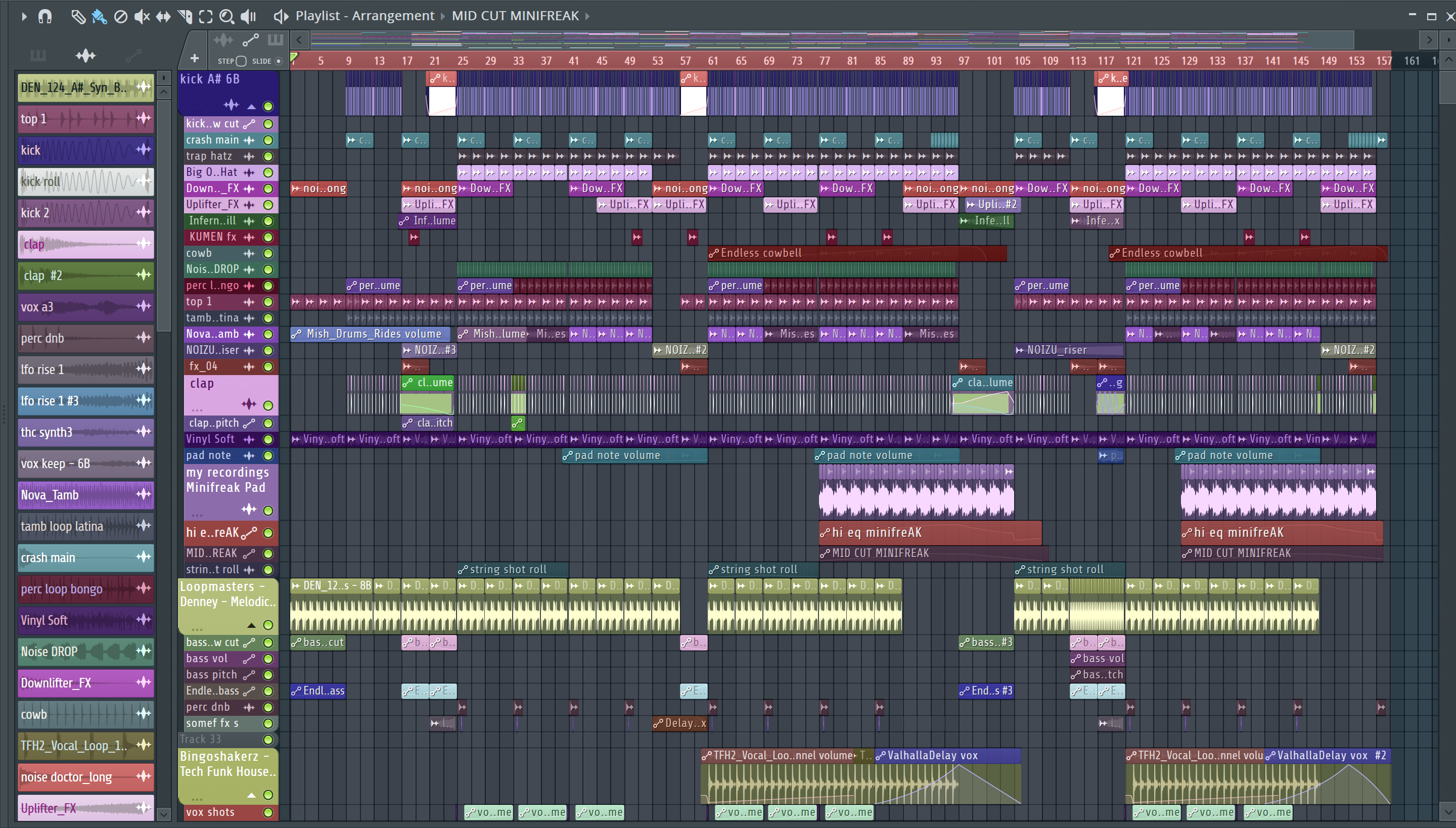Toggle the magnet snap-to-grid icon
This screenshot has width=1456, height=828.
(x=45, y=17)
